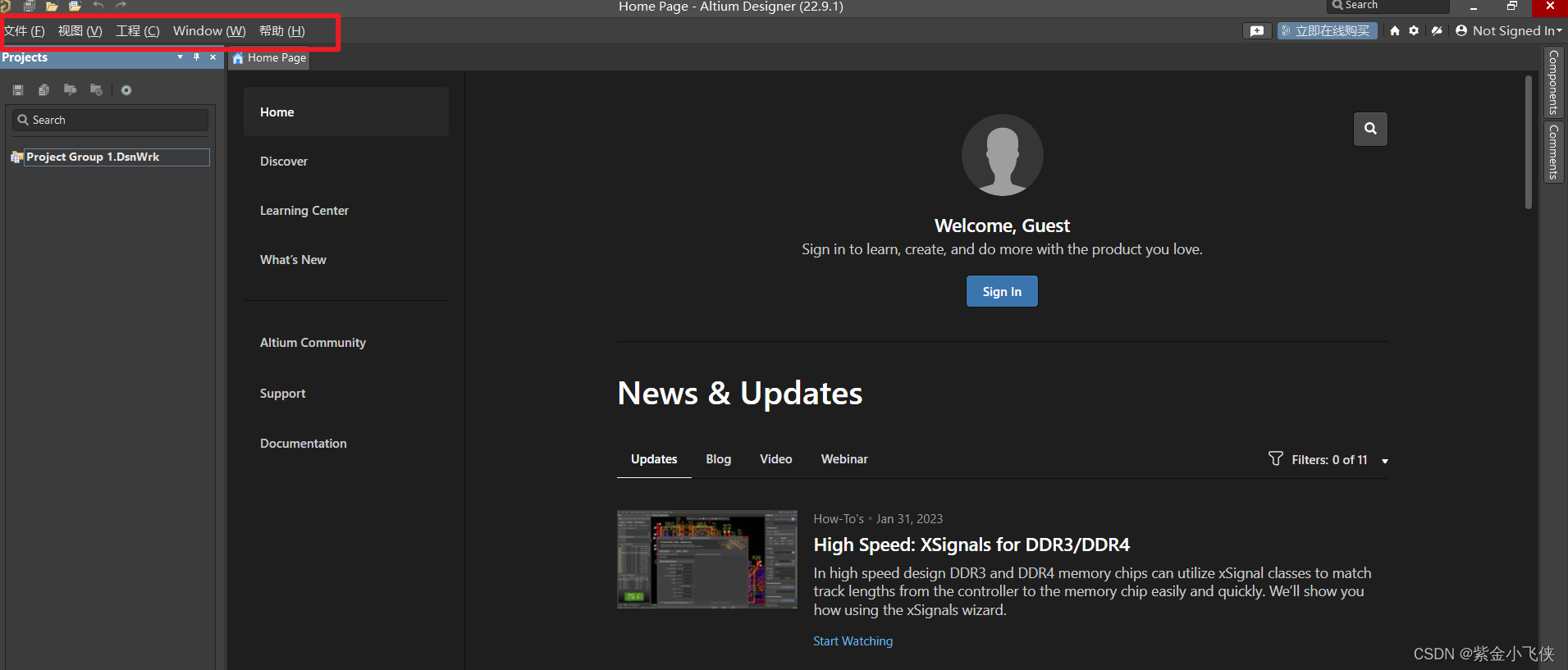Click the cloud disconnected status icon
The image size is (1568, 670).
click(1436, 31)
